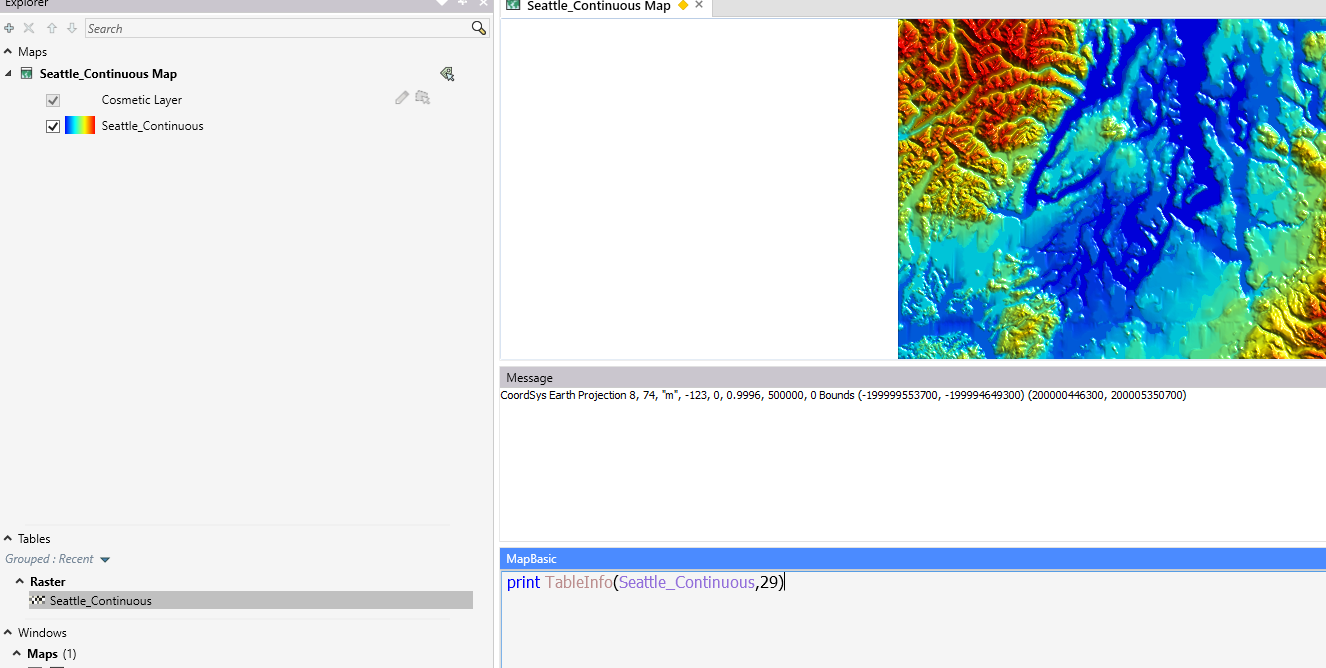The image size is (1326, 668).
Task: Uncheck the Seattle_Continuous layer visibility checkbox
Action: (x=52, y=125)
